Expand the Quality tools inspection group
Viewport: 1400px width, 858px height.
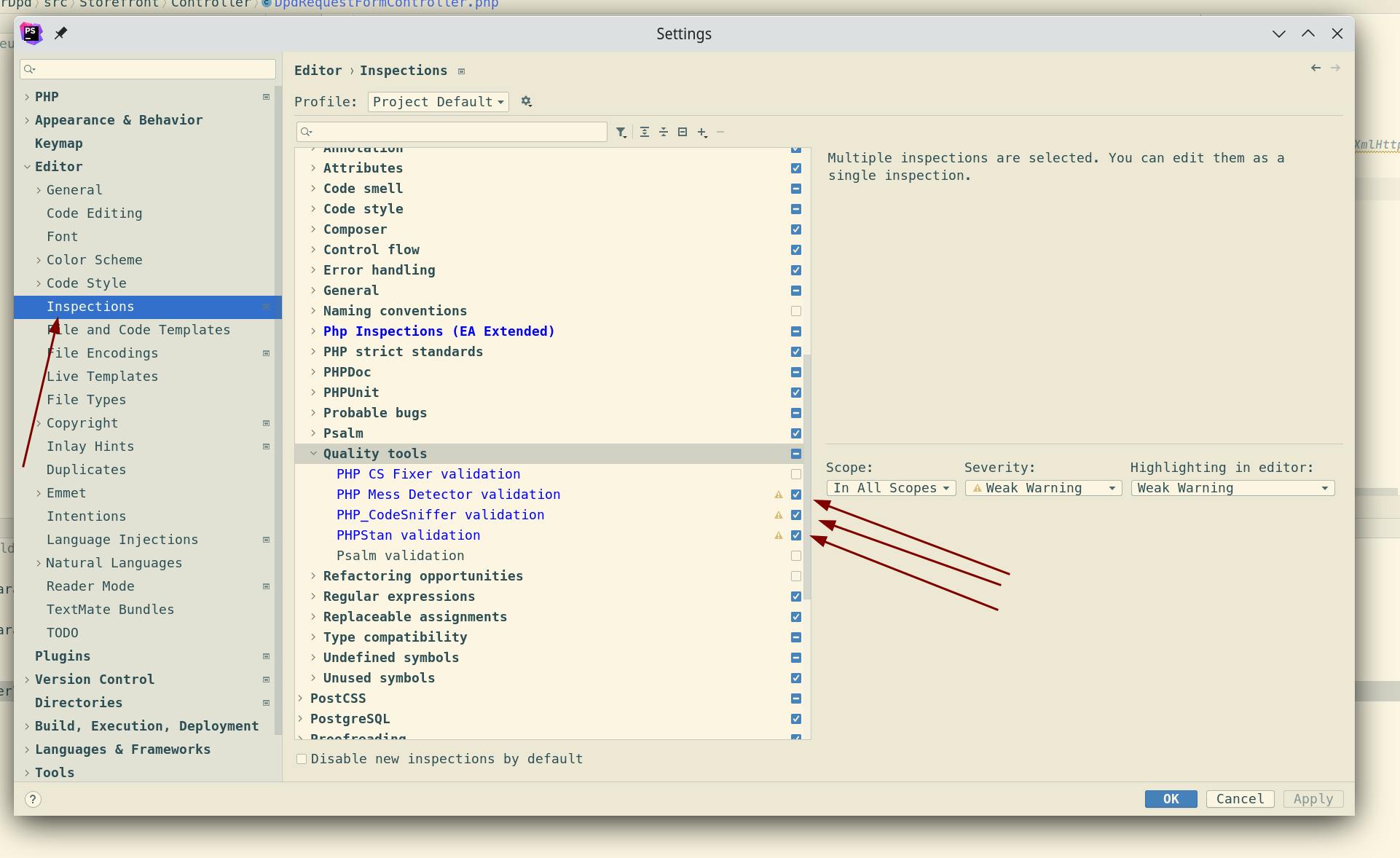313,453
